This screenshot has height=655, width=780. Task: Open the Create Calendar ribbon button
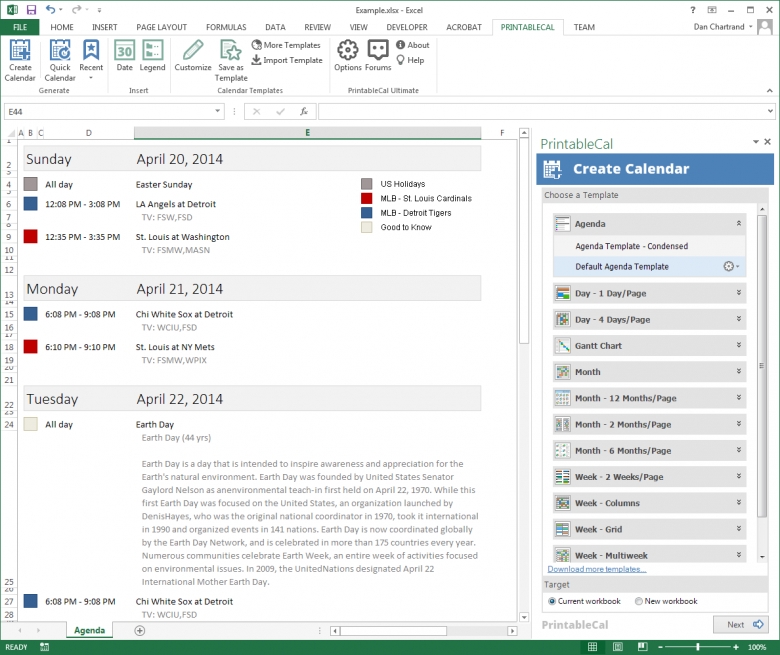tap(20, 60)
